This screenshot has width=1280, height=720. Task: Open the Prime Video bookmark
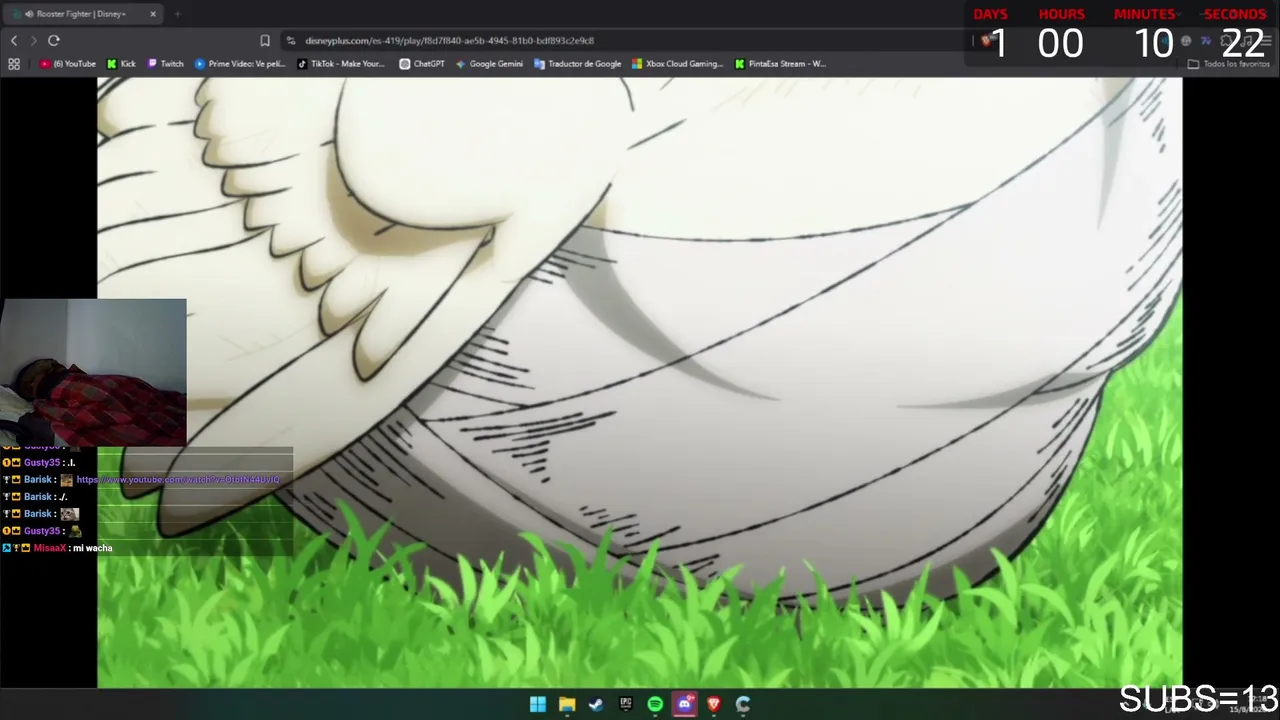[240, 64]
